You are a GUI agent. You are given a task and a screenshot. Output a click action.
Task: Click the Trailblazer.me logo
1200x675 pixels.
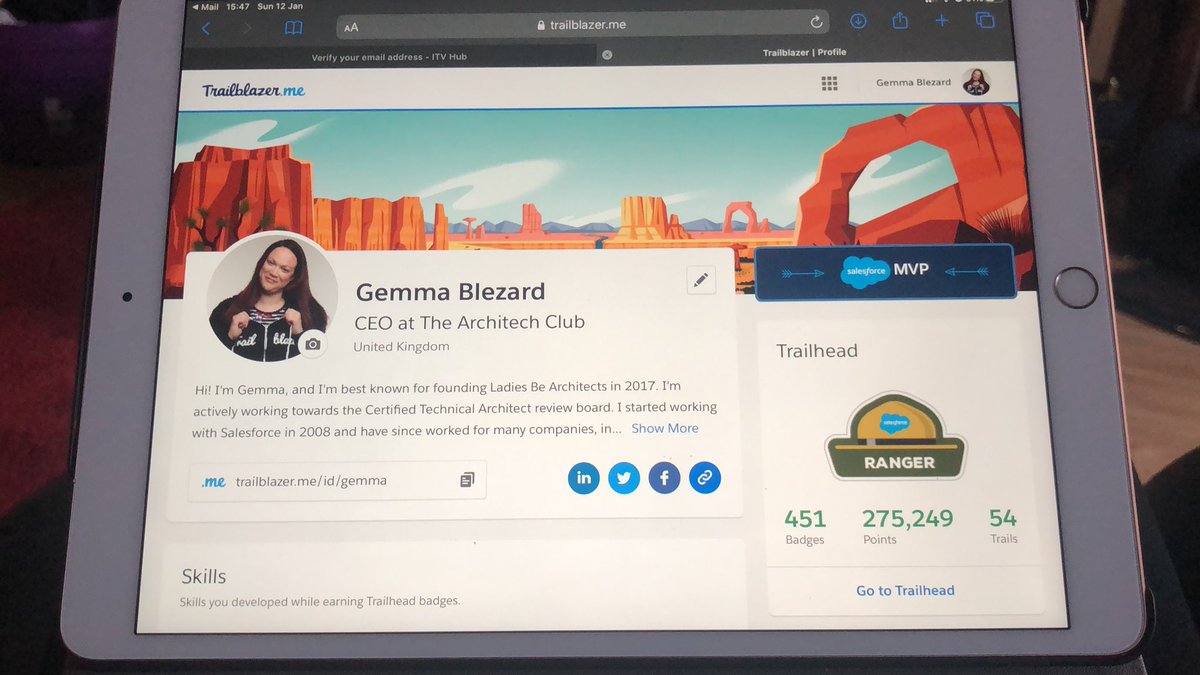pos(254,90)
